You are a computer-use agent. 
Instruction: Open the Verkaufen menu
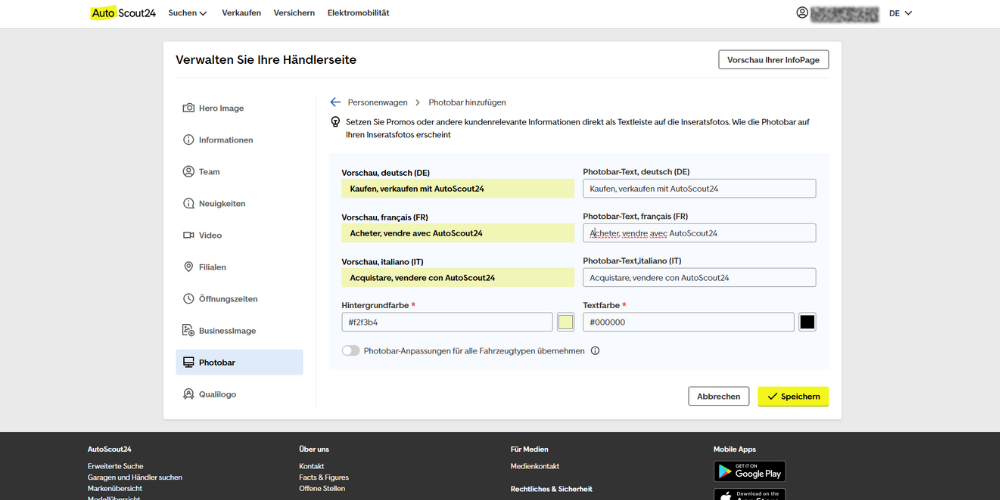pos(241,13)
